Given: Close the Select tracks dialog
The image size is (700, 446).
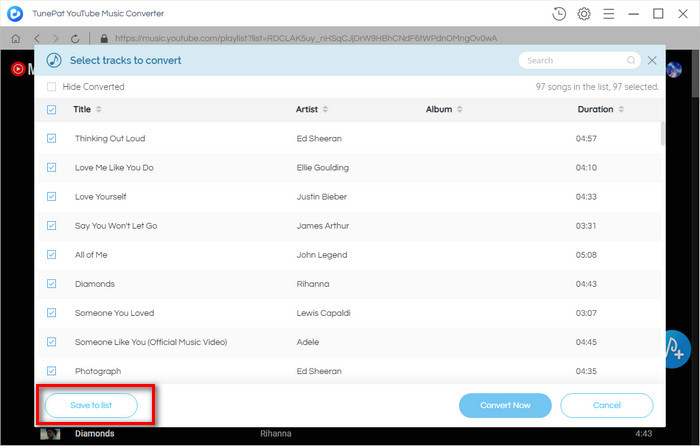Looking at the screenshot, I should tap(652, 60).
